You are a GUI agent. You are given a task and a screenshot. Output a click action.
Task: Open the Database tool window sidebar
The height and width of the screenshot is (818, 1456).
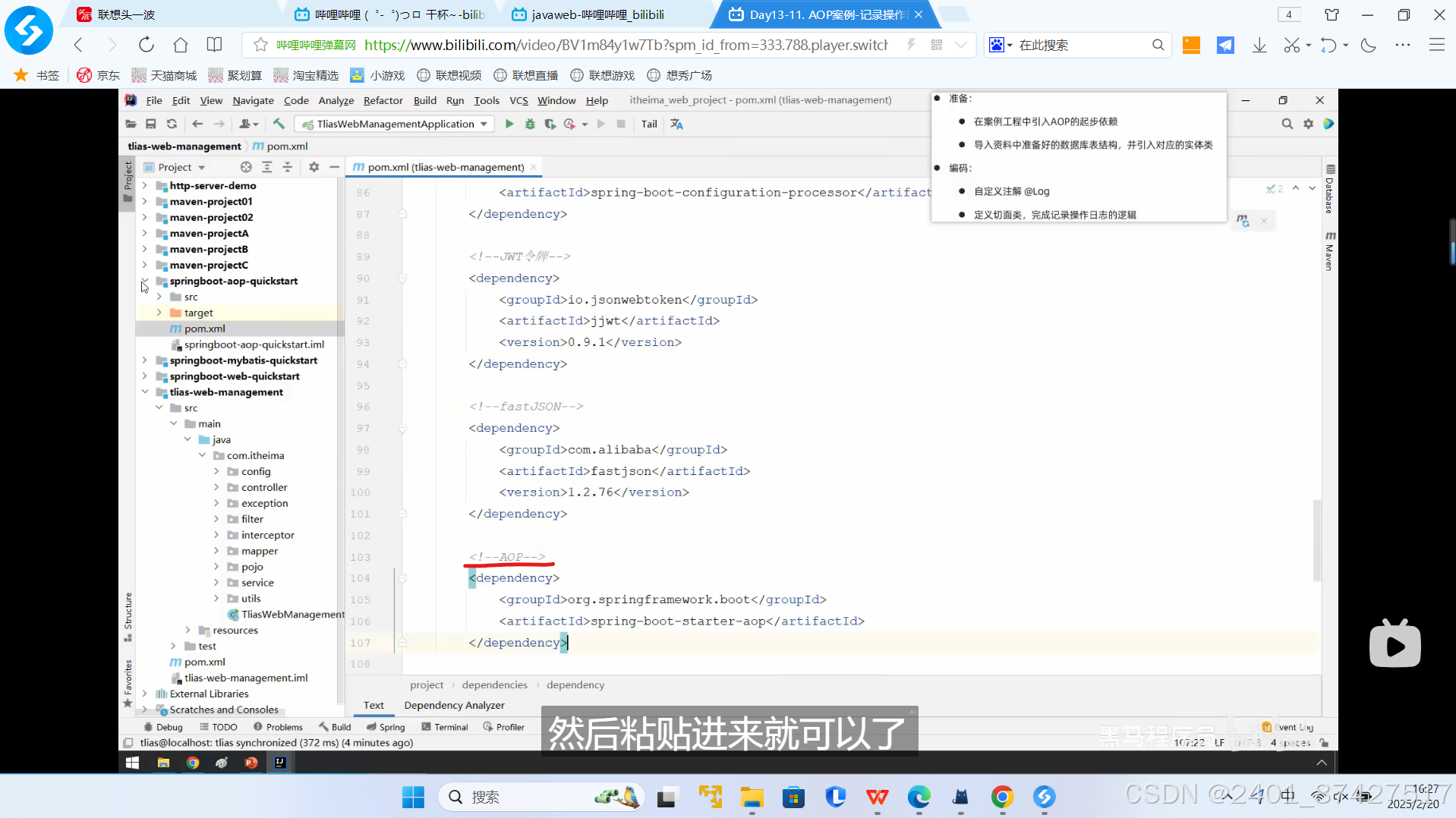coord(1329,190)
